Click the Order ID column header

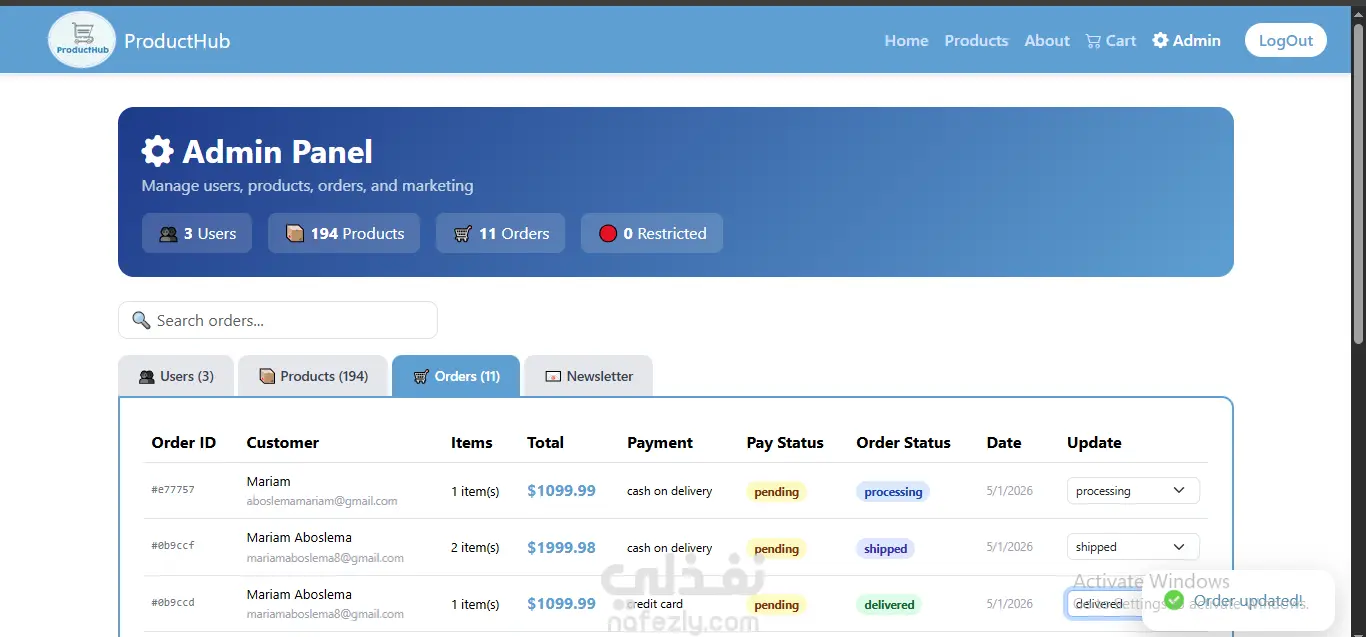[x=184, y=442]
